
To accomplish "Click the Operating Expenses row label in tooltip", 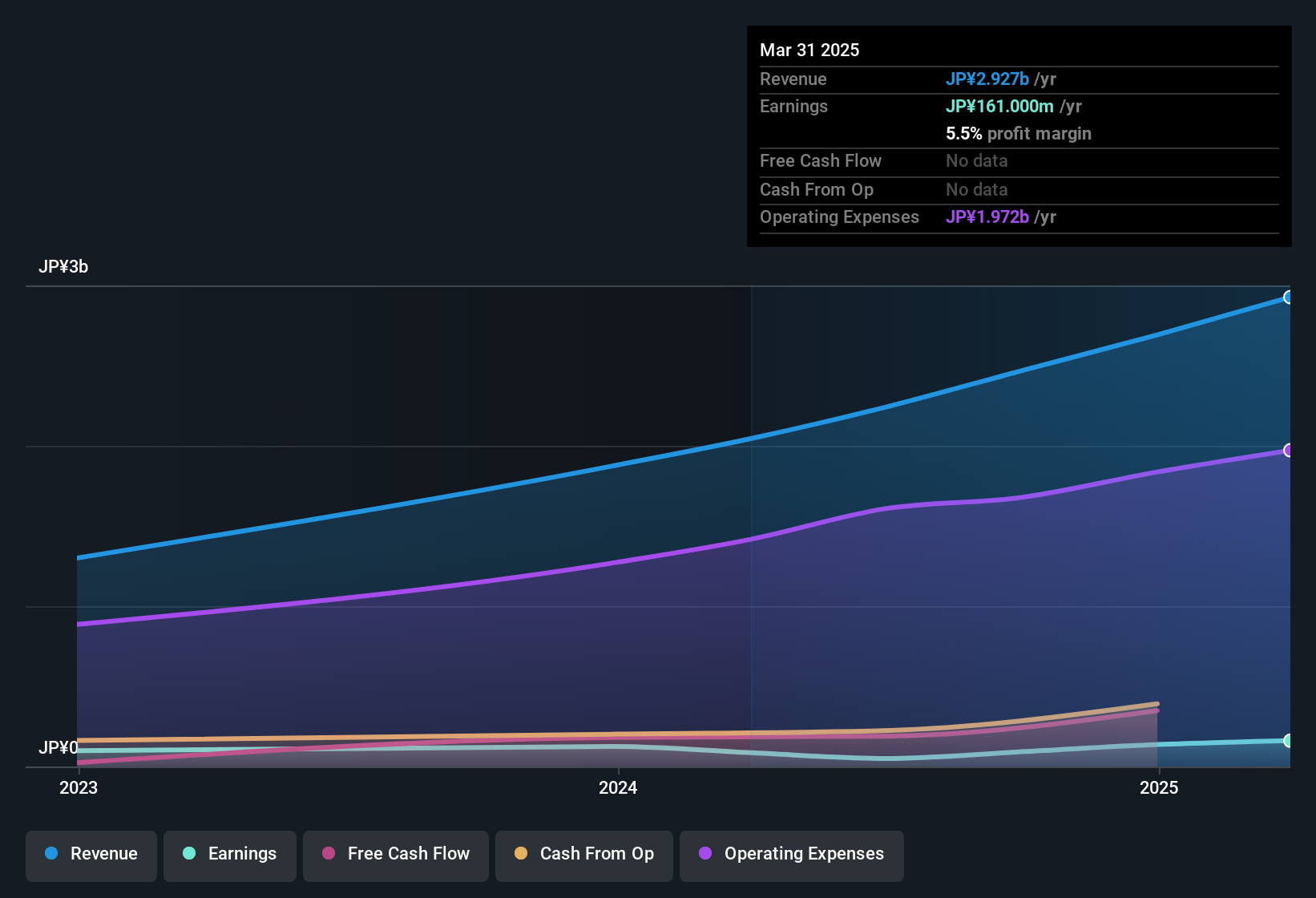I will click(x=839, y=216).
